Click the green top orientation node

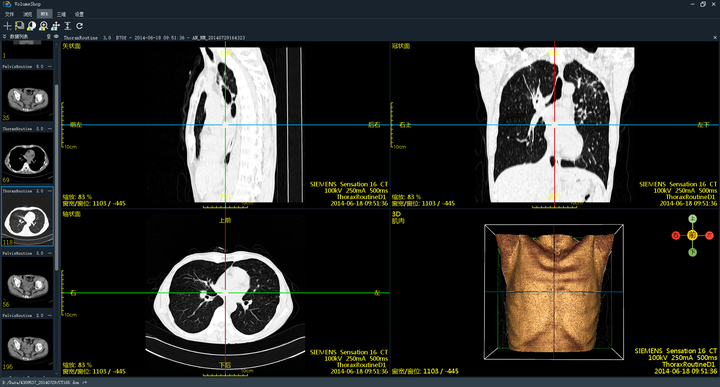692,219
